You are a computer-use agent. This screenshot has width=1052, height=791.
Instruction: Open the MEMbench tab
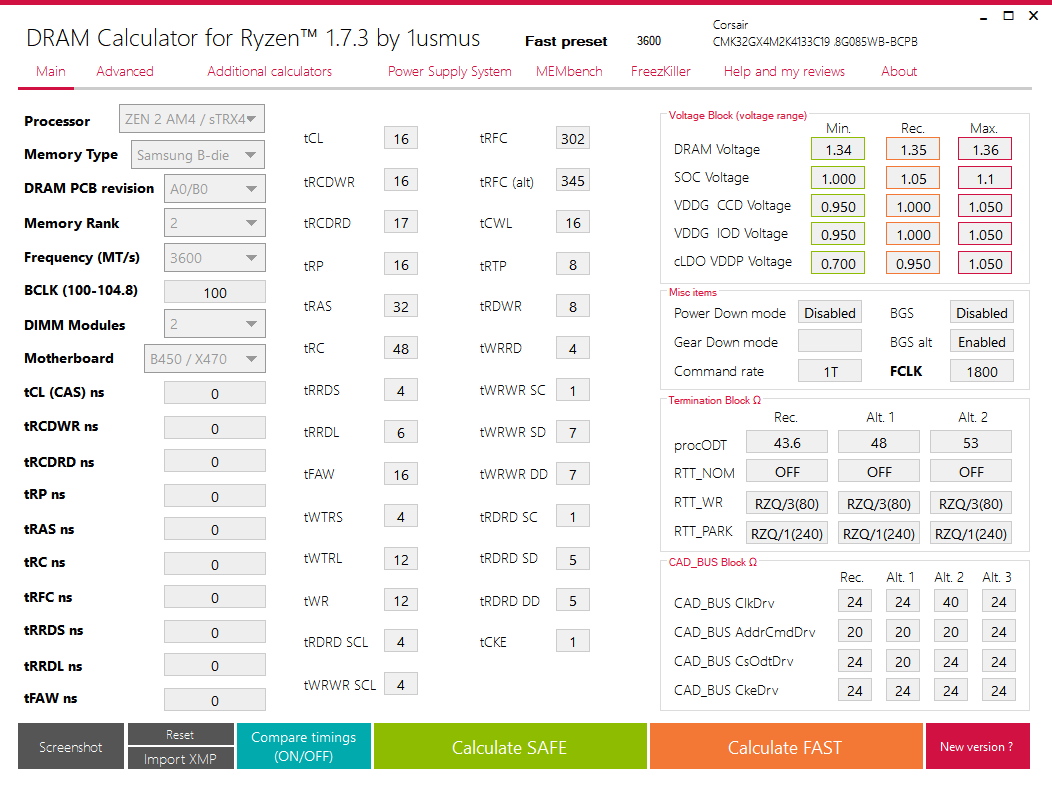[x=569, y=71]
